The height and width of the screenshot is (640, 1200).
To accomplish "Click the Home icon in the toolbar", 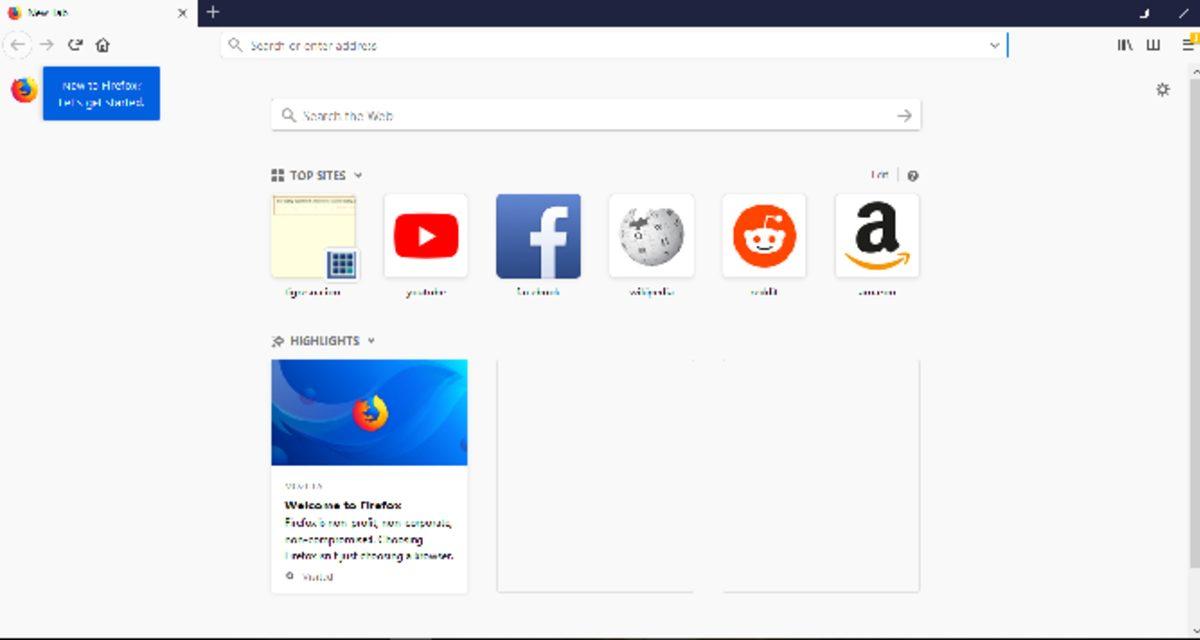I will (x=103, y=45).
